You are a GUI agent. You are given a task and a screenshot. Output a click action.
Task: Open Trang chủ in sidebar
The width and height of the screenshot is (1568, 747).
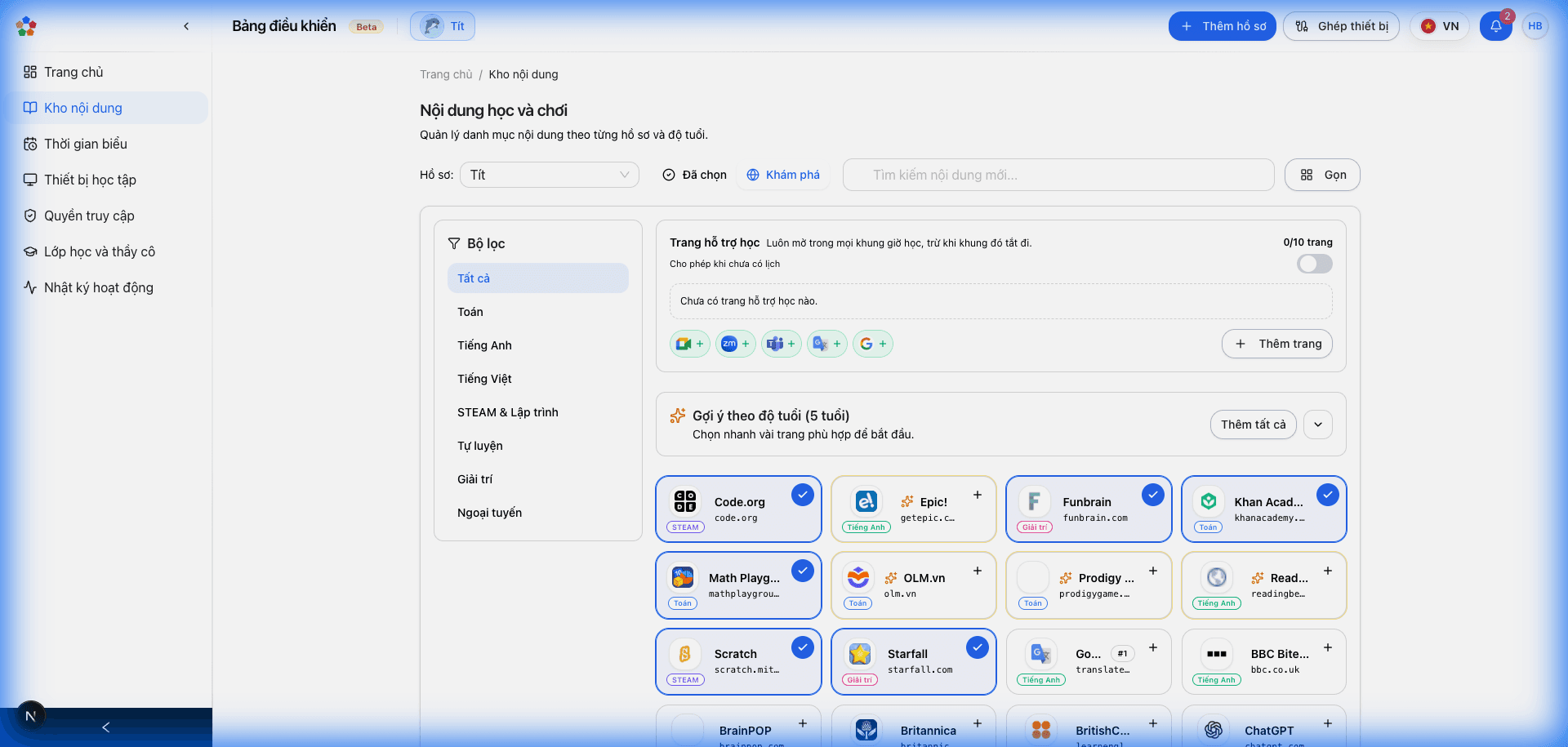[x=106, y=72]
